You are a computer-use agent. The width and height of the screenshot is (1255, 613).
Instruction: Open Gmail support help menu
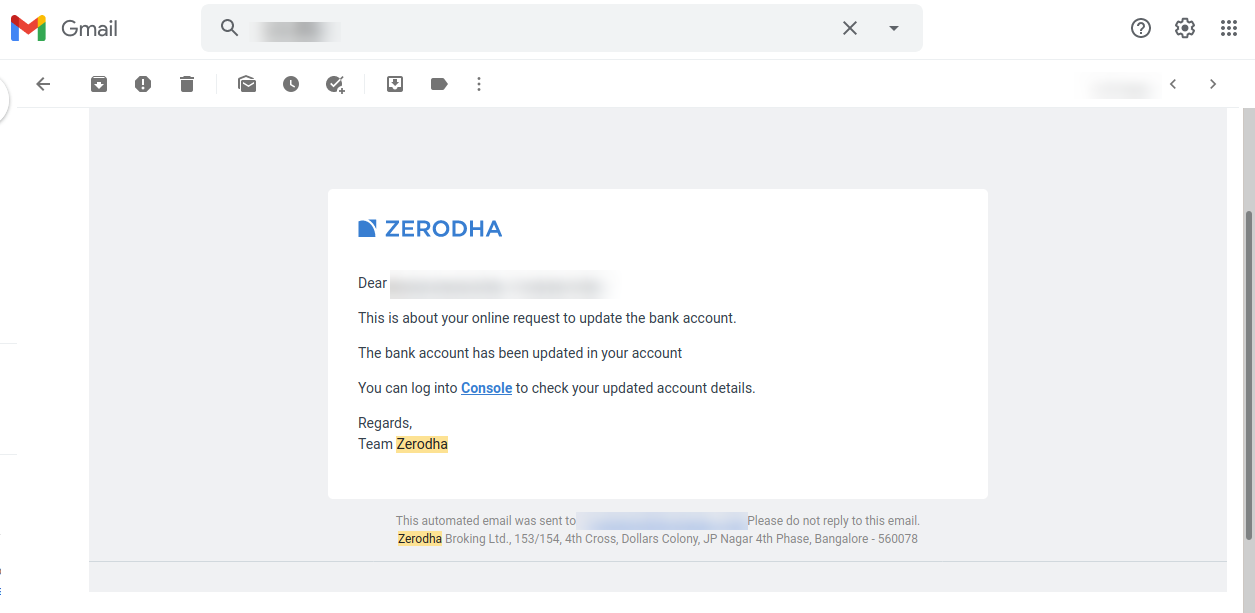pyautogui.click(x=1141, y=28)
